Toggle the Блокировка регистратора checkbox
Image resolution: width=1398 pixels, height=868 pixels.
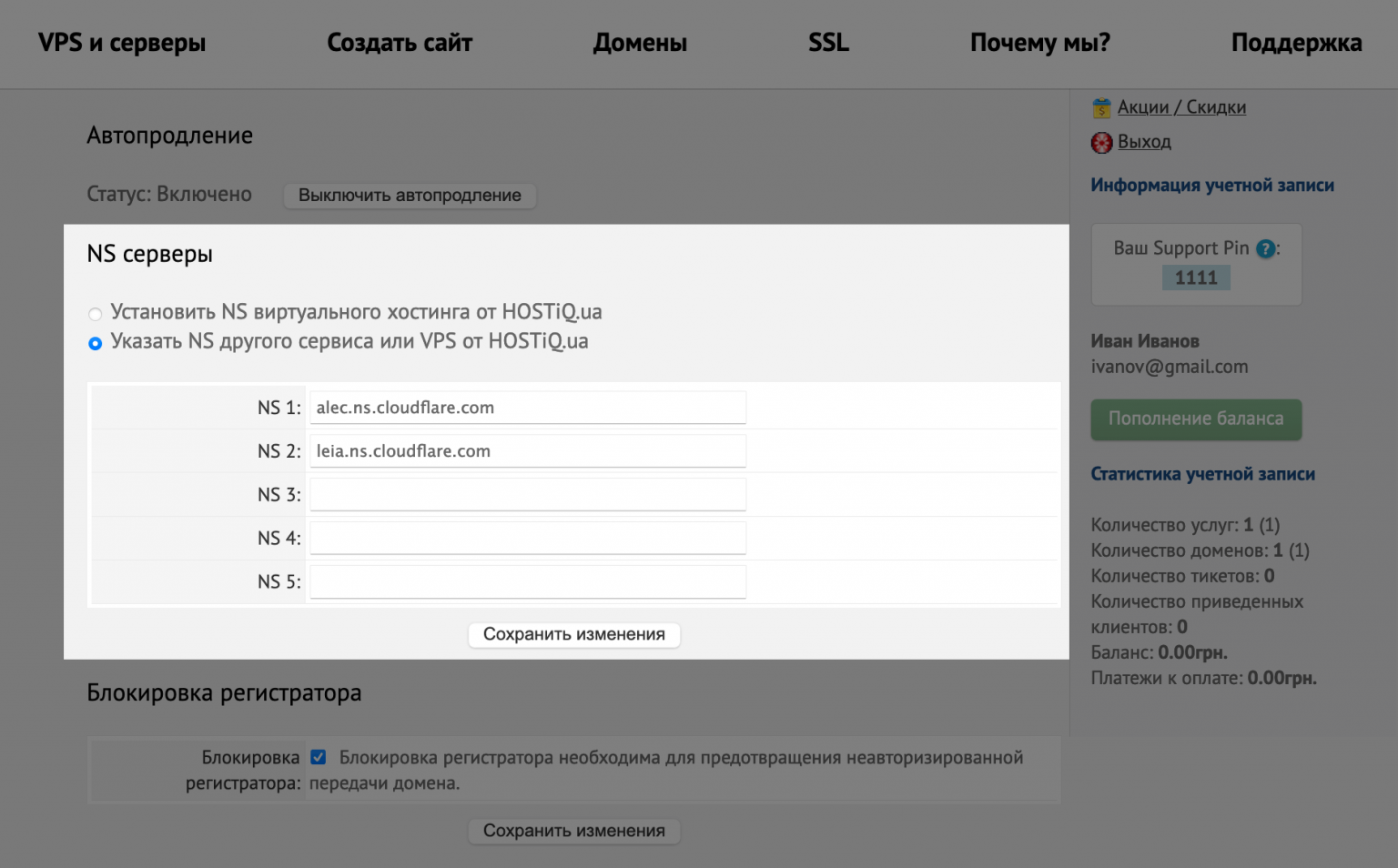tap(318, 757)
